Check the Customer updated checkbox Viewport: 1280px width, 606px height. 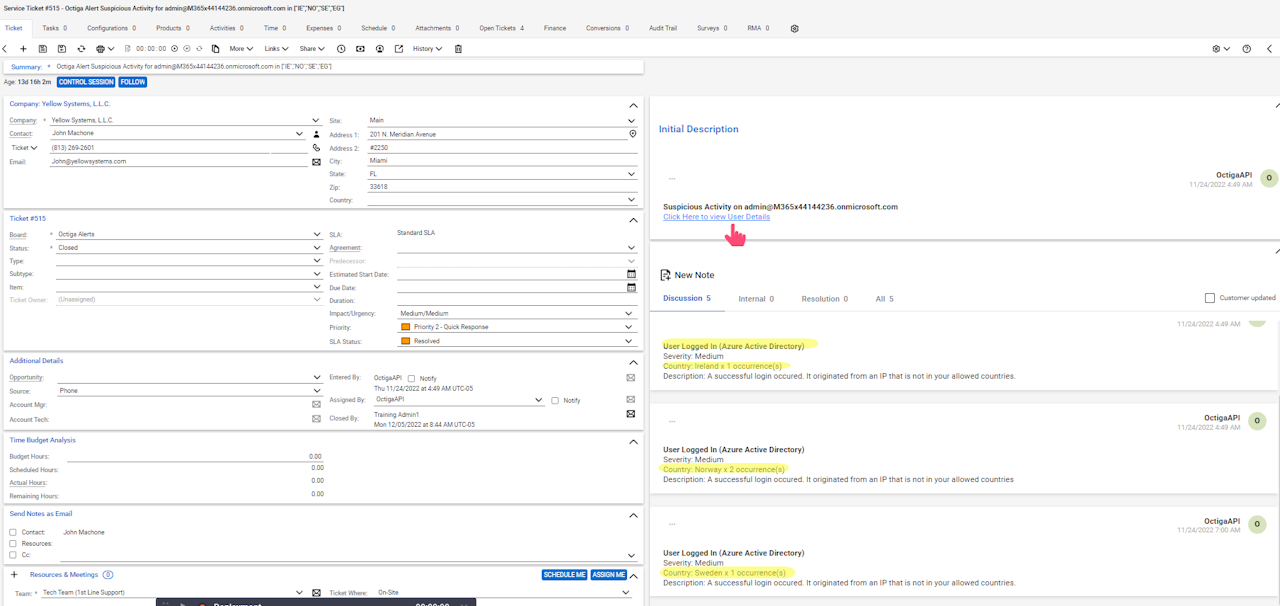coord(1210,298)
